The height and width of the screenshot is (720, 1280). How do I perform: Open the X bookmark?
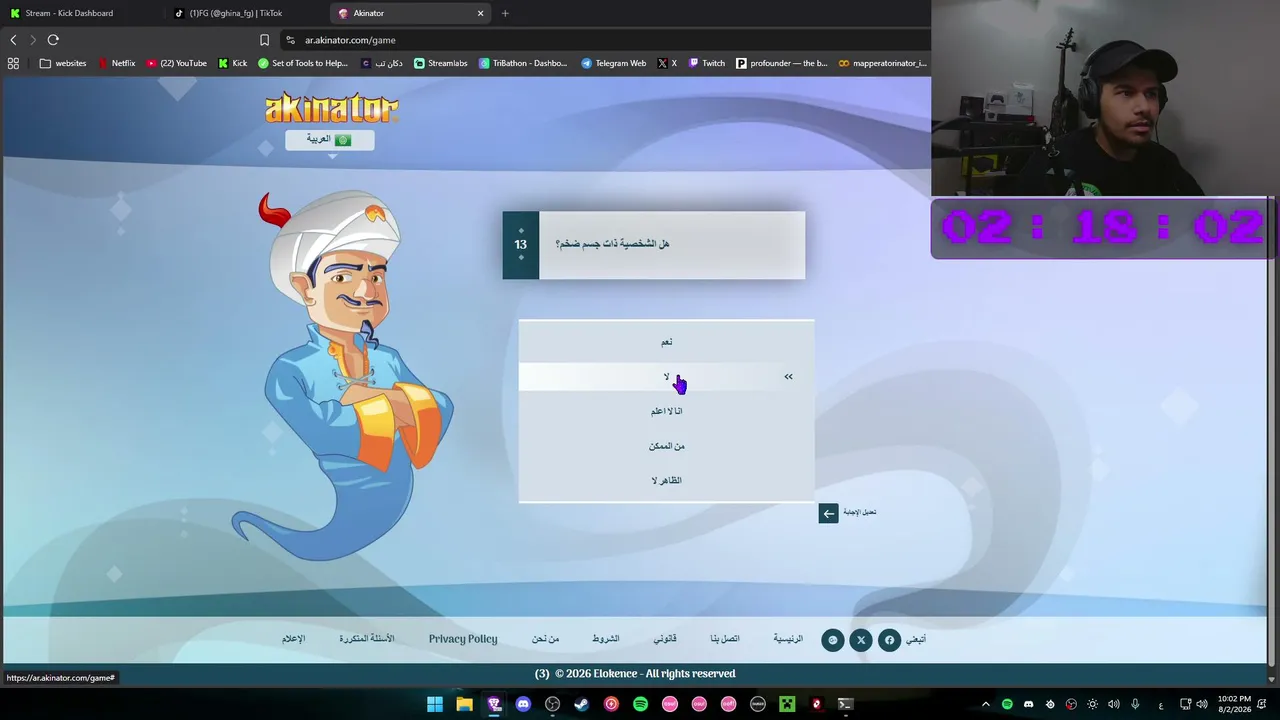point(667,63)
